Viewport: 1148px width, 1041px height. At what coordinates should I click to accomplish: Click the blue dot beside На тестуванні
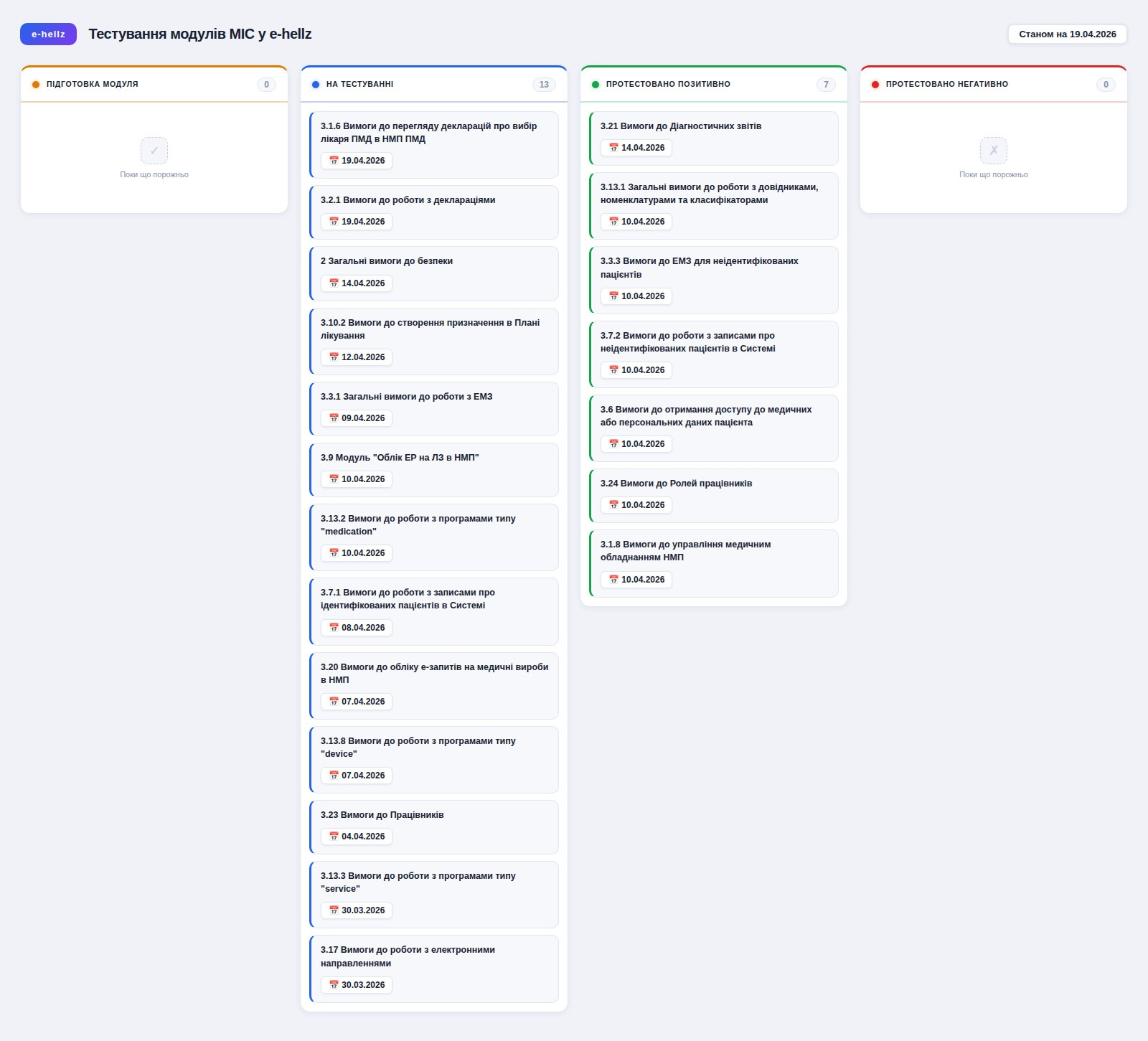316,85
